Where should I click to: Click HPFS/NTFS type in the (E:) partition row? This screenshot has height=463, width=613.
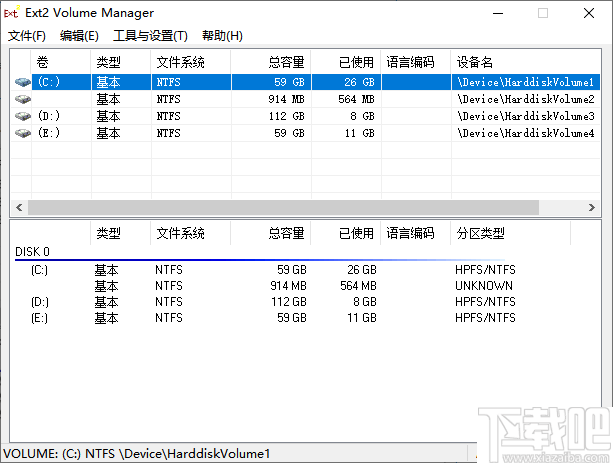click(485, 318)
